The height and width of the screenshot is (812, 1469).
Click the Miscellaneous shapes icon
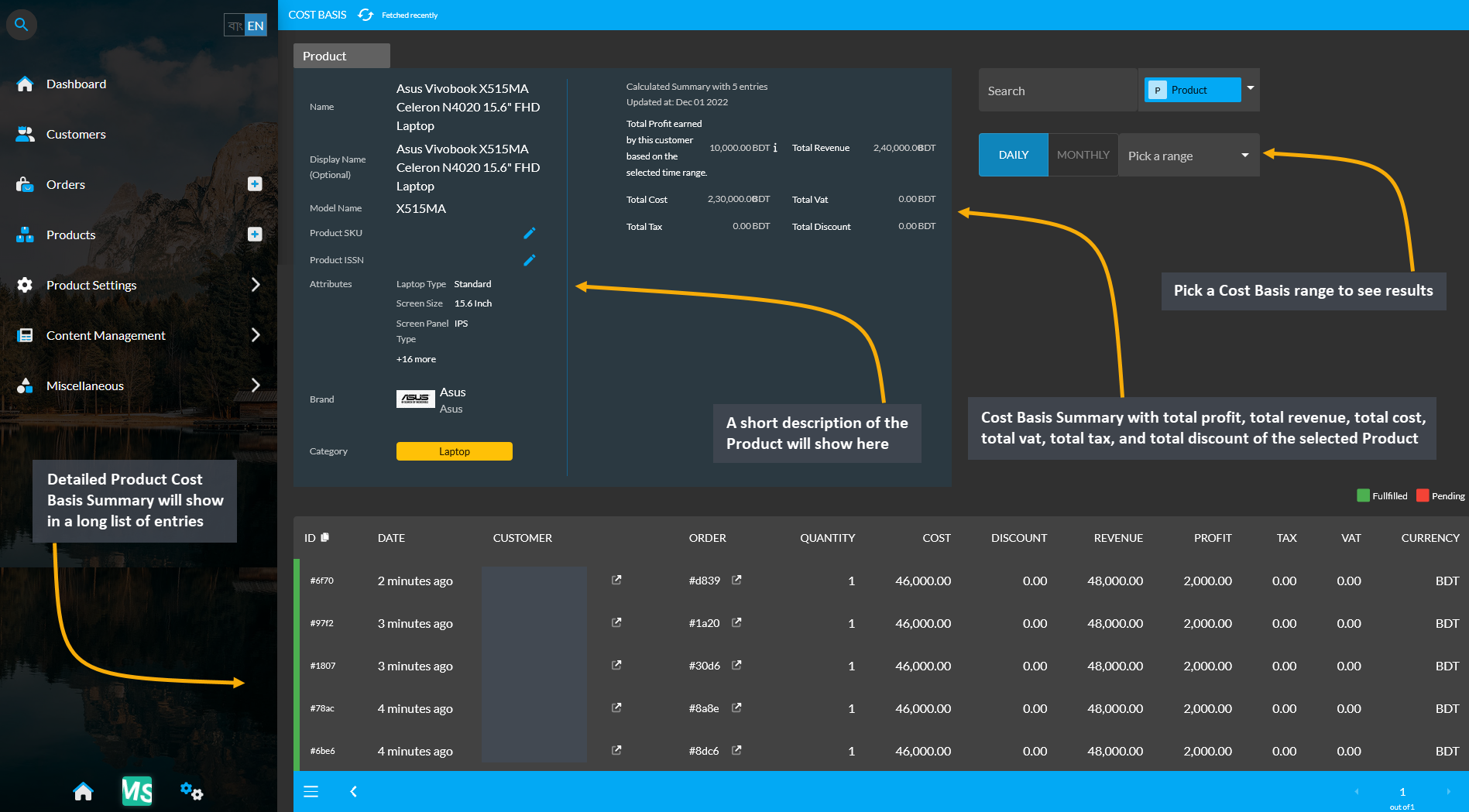point(25,385)
